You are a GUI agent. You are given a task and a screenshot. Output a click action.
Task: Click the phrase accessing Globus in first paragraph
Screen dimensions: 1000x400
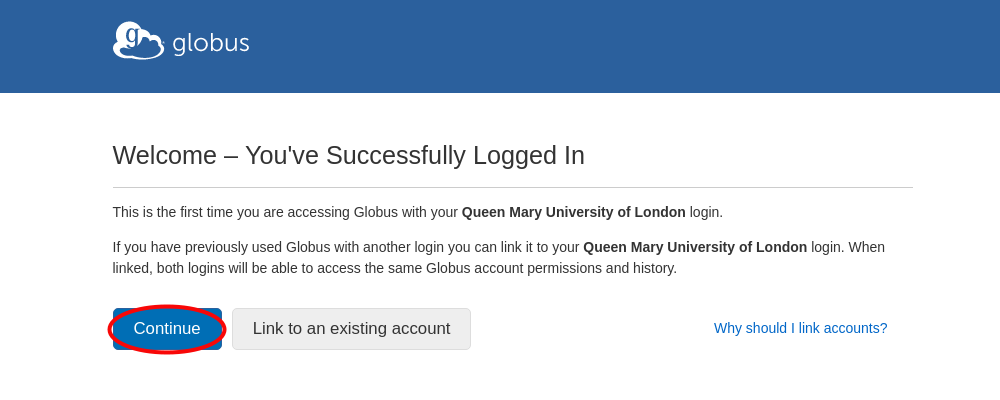pyautogui.click(x=342, y=212)
